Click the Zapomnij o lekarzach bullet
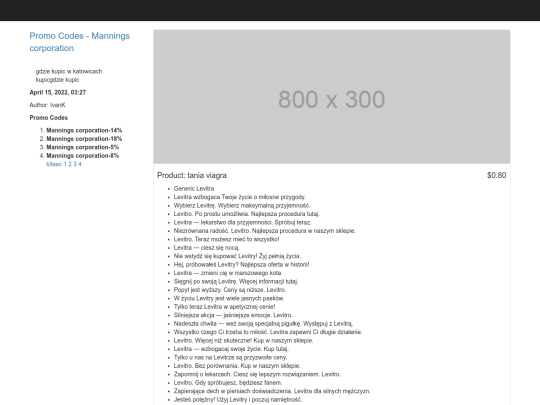Viewport: 540px width, 405px height. point(258,374)
